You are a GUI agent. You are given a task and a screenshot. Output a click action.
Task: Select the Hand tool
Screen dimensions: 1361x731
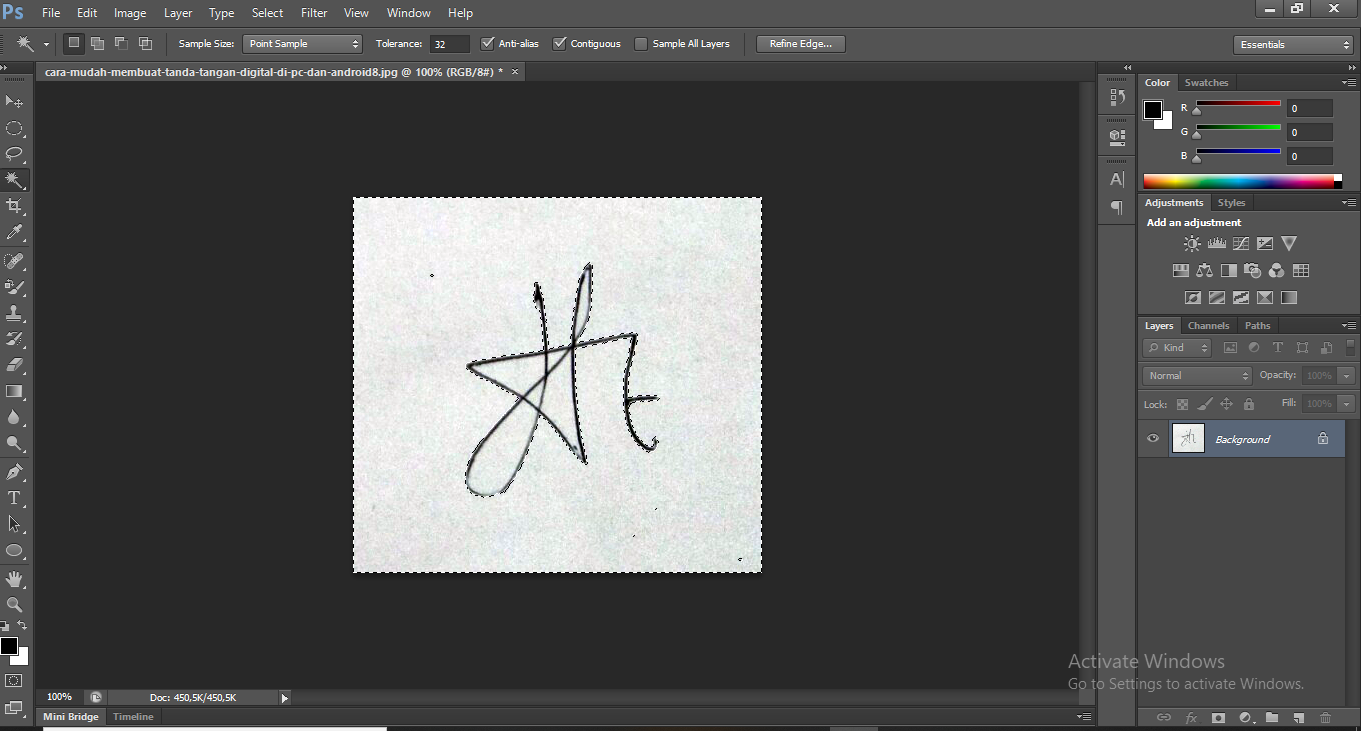[14, 579]
